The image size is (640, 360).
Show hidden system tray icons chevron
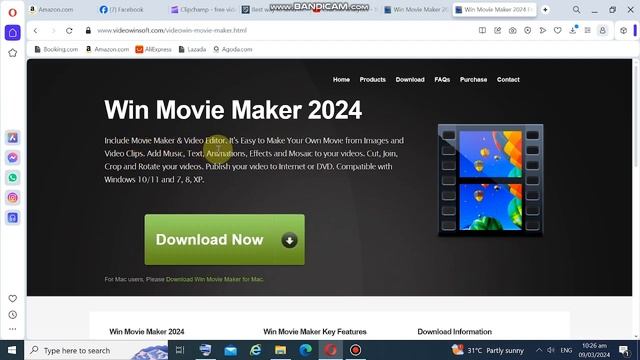pyautogui.click(x=539, y=350)
